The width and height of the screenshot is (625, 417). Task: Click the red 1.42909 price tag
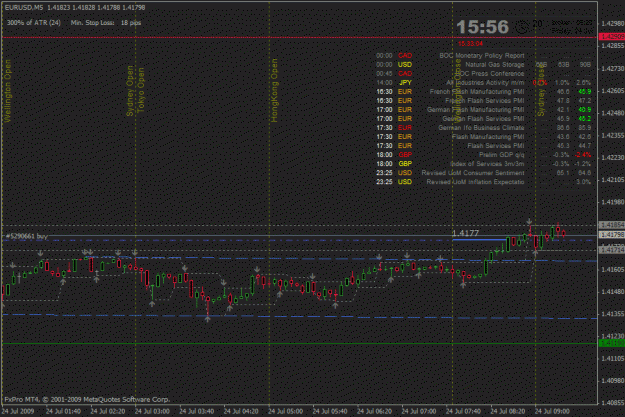pos(612,37)
